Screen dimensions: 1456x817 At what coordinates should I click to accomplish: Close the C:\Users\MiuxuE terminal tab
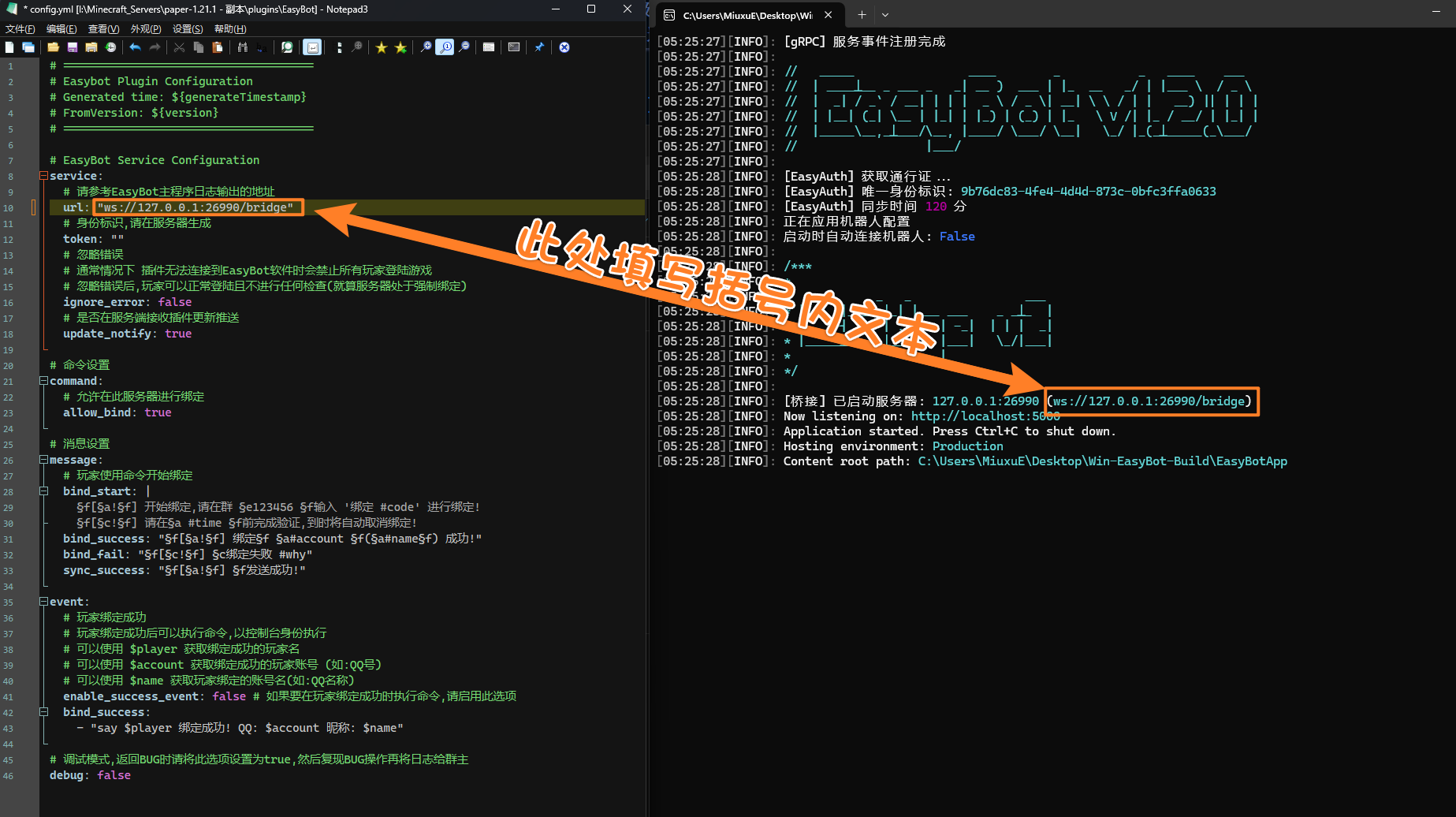coord(829,14)
